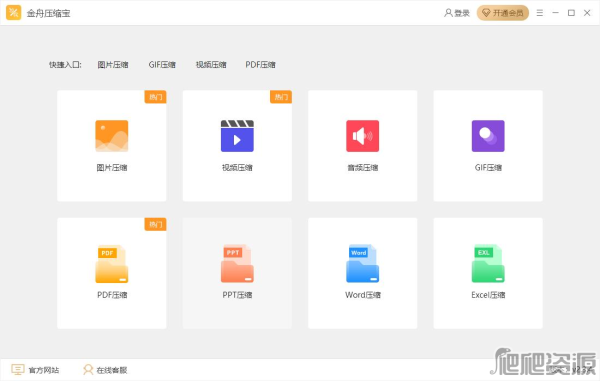Open the Excel压缩 green folder icon
Viewport: 600px width, 381px height.
tap(488, 264)
